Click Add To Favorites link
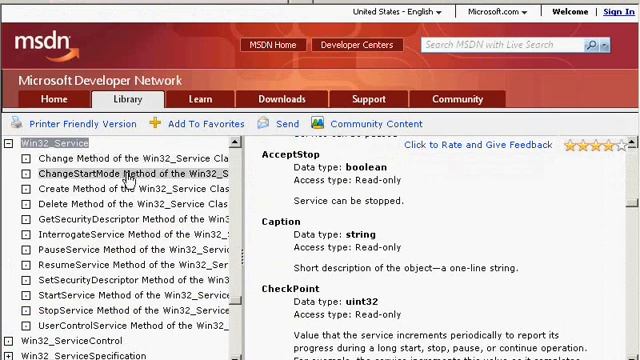 206,124
